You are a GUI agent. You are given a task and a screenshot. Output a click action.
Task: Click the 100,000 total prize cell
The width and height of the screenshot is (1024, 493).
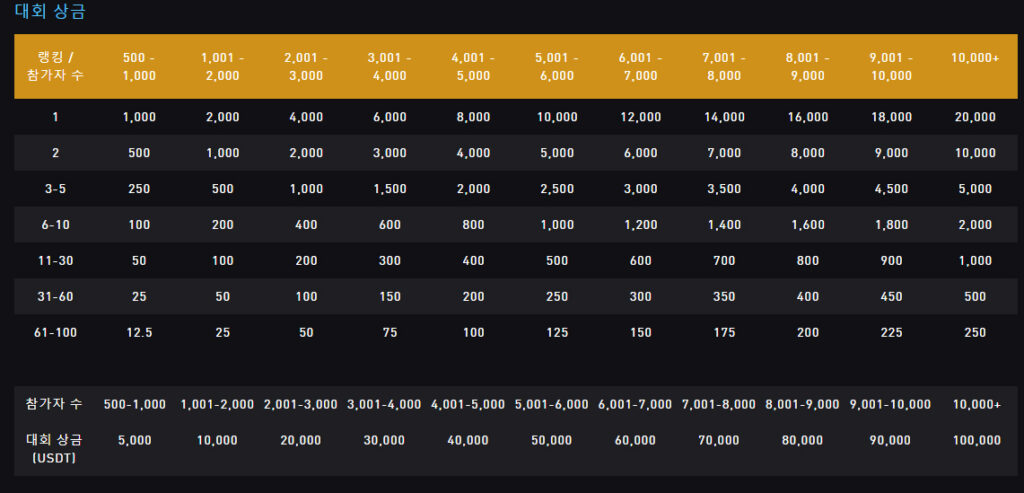[x=976, y=440]
